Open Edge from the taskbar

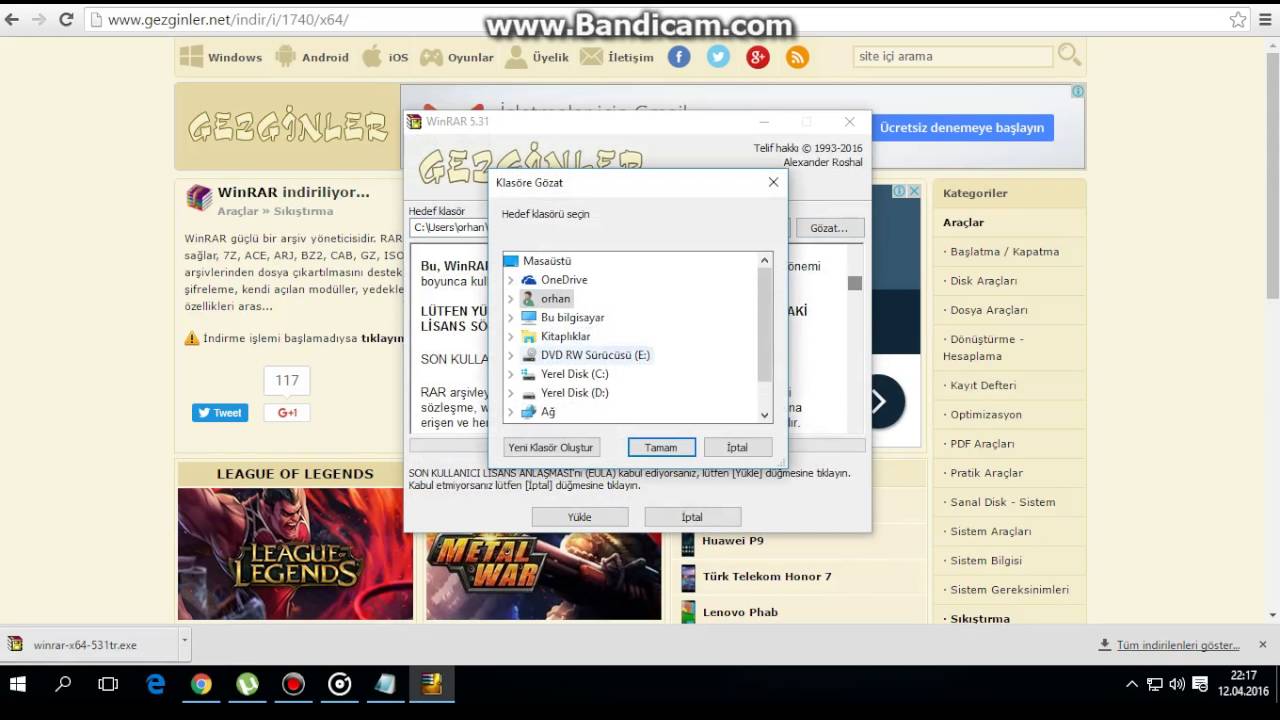tap(156, 684)
